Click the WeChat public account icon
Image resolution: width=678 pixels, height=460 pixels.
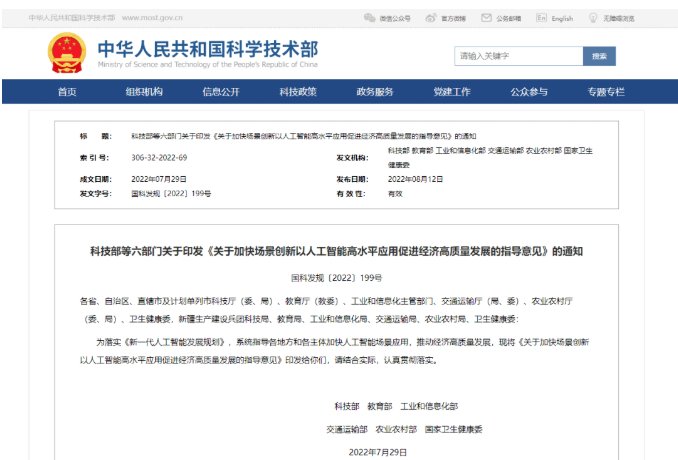(x=369, y=18)
